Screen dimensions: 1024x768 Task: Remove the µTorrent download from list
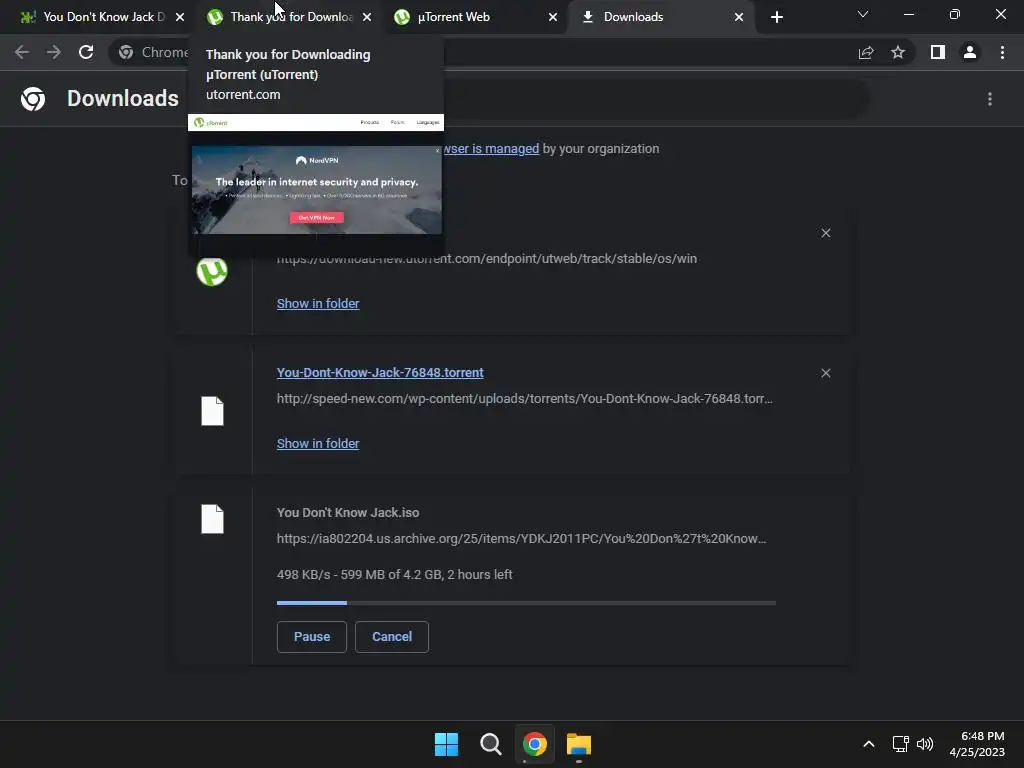[x=825, y=233]
